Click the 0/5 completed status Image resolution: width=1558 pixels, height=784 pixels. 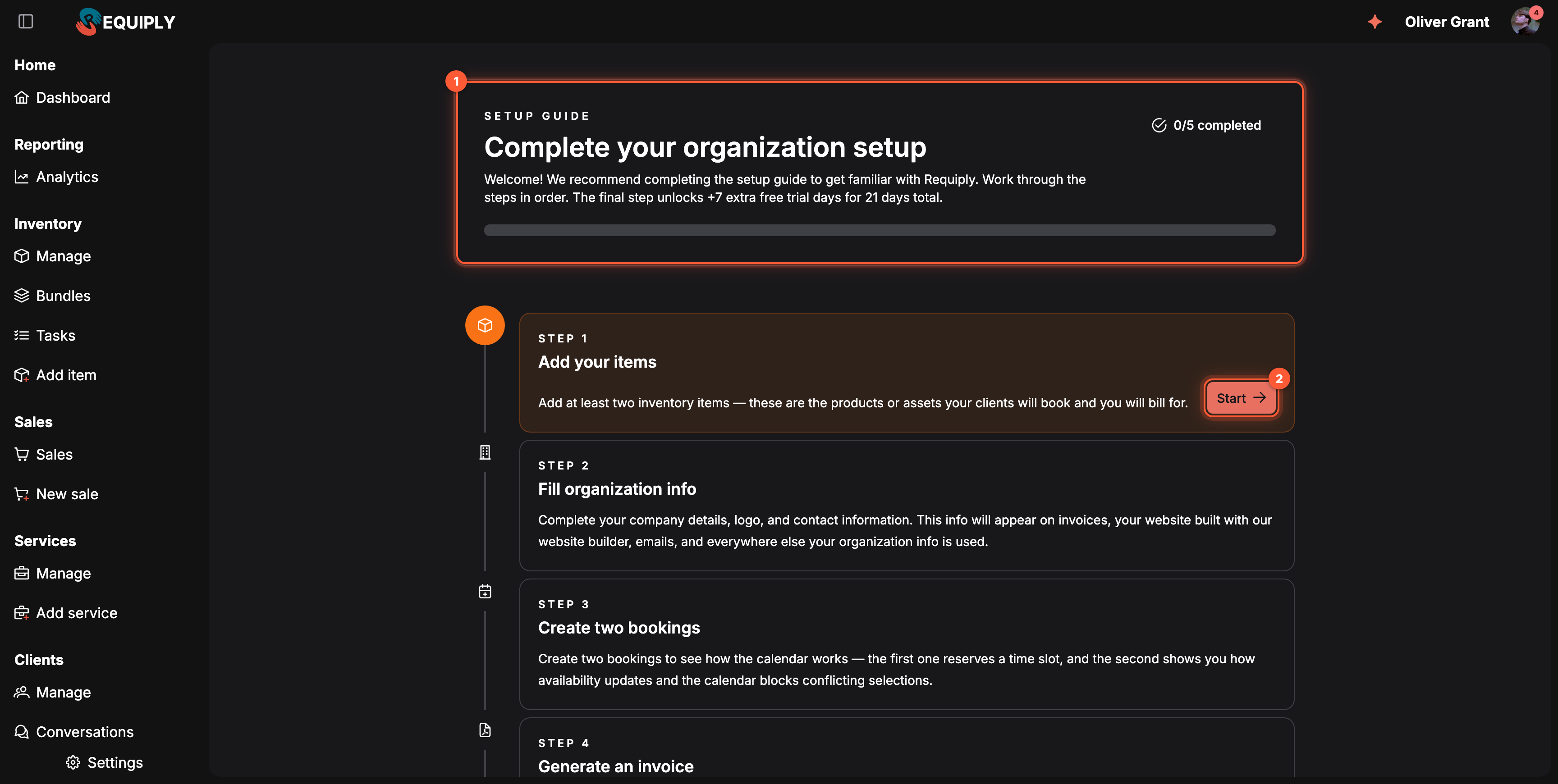click(x=1206, y=125)
